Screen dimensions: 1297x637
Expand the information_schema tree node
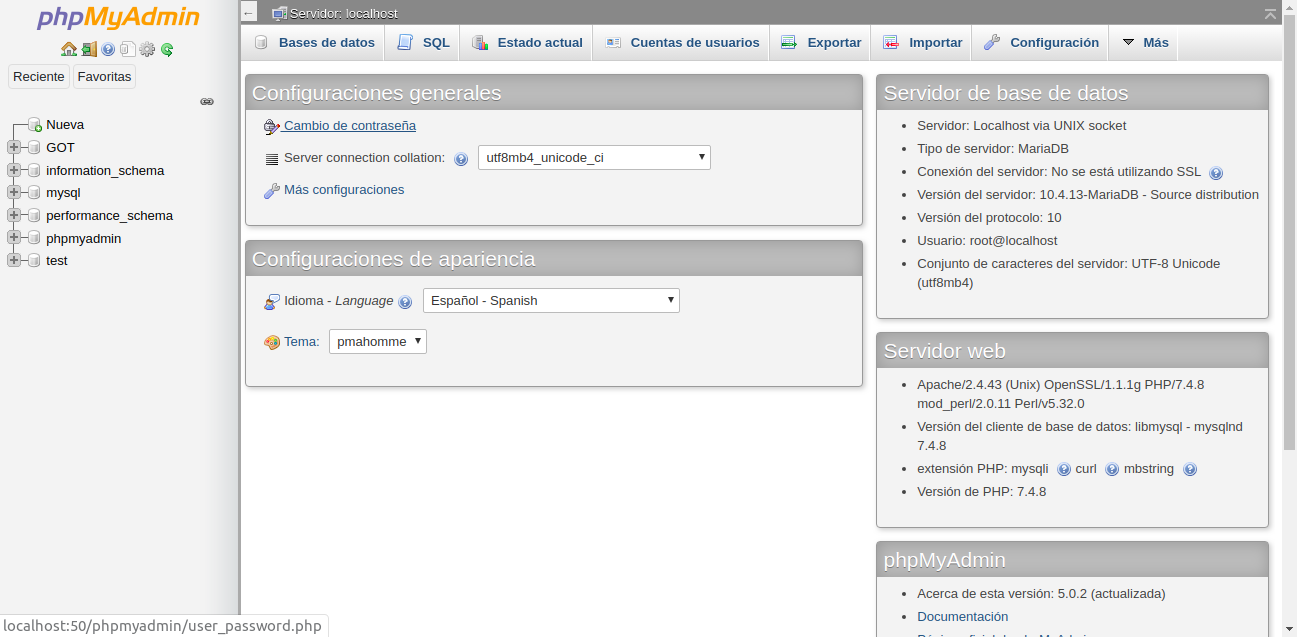tap(14, 170)
